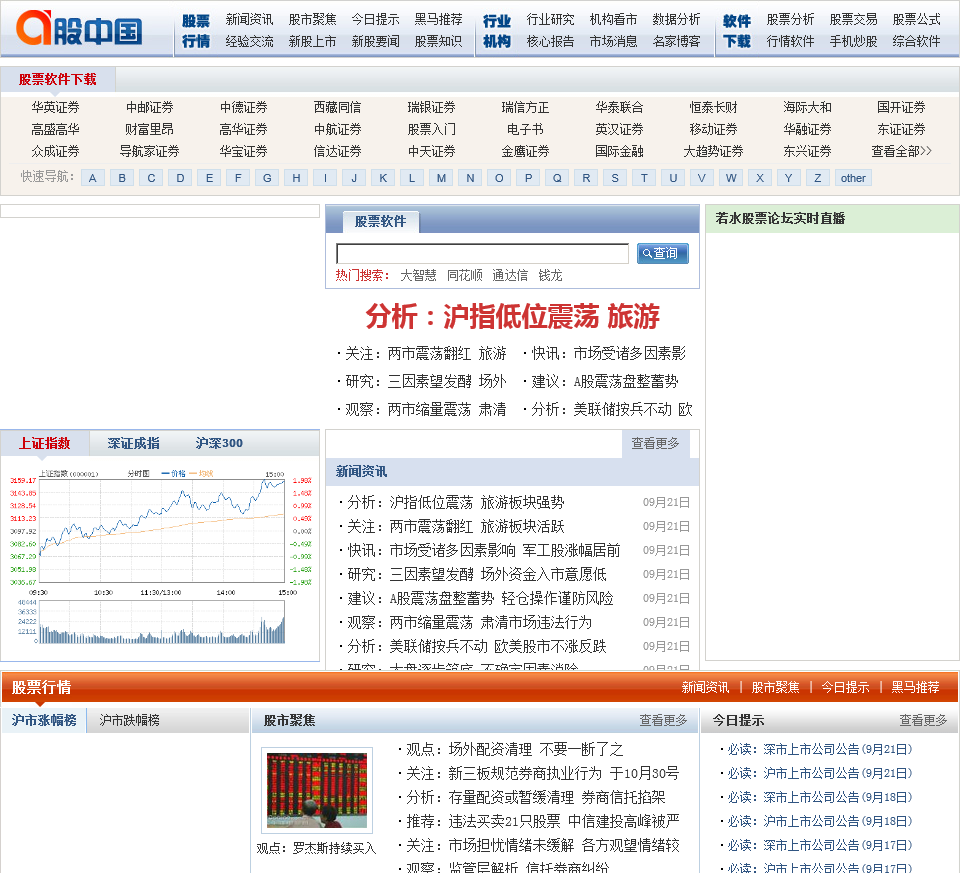Screen dimensions: 960x873
Task: Click the 钱龙 hot search term
Action: (x=550, y=275)
